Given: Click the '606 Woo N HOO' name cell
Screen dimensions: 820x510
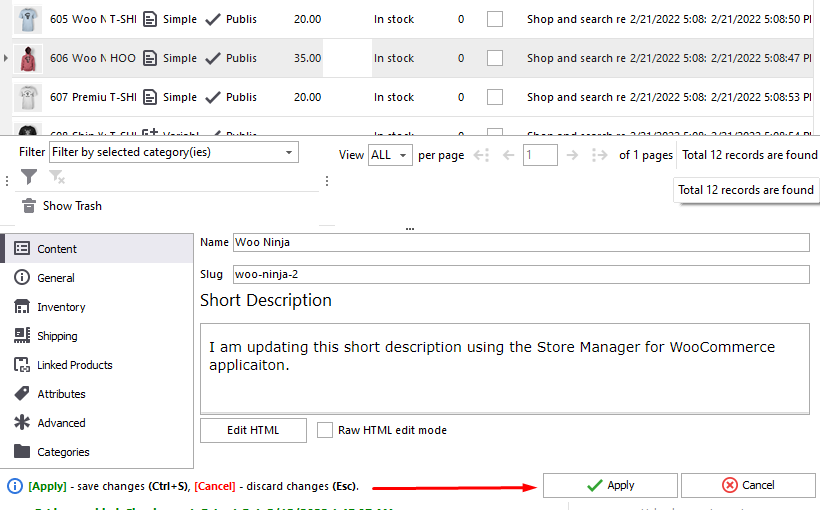Looking at the screenshot, I should [x=93, y=58].
